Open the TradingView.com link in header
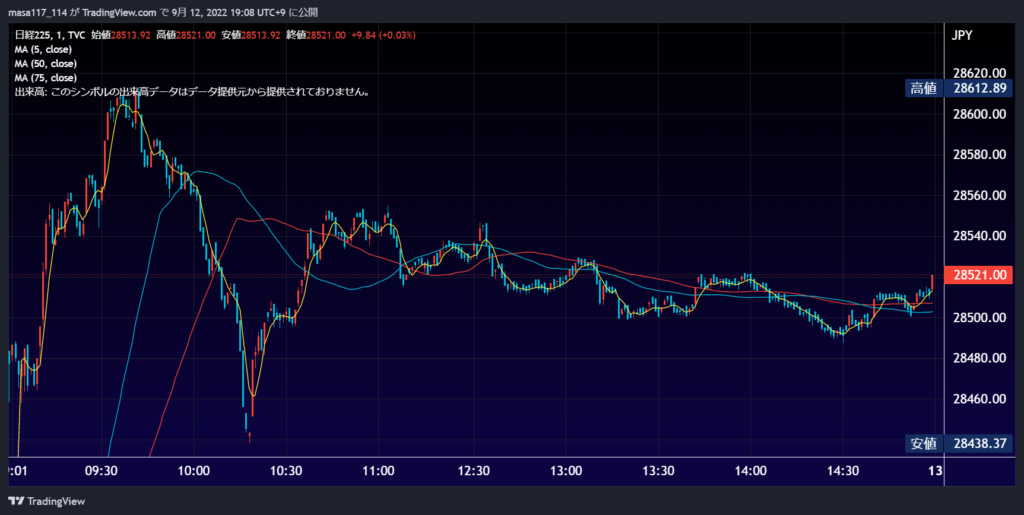Viewport: 1024px width, 515px height. pos(120,13)
